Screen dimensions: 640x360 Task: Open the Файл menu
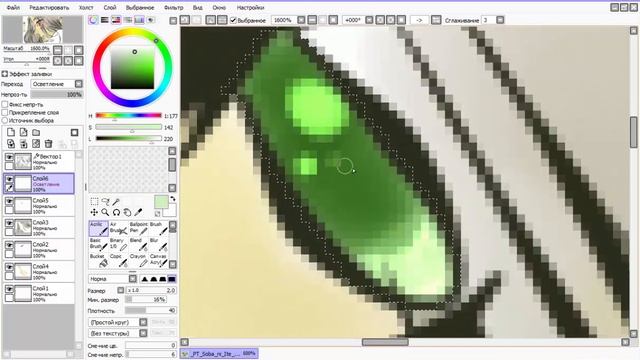coord(13,8)
